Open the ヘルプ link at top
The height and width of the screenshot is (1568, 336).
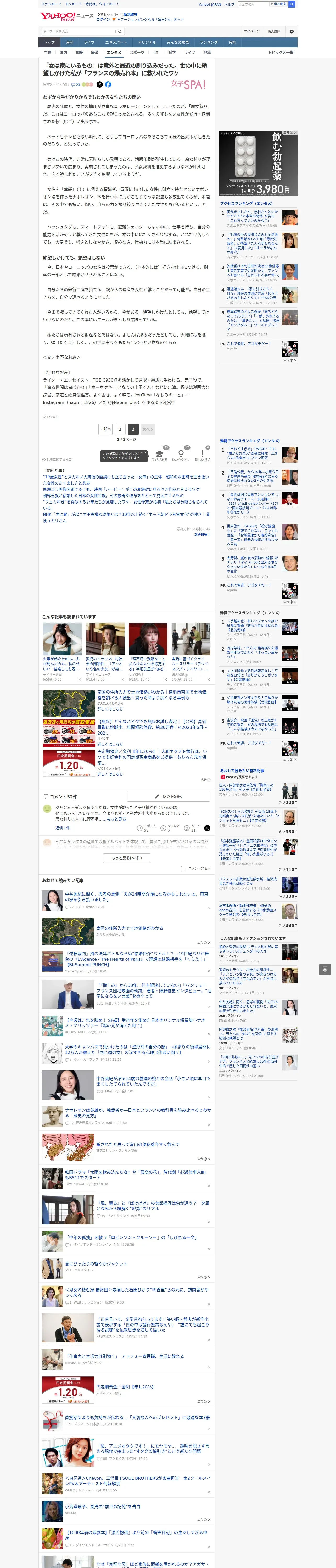(229, 4)
